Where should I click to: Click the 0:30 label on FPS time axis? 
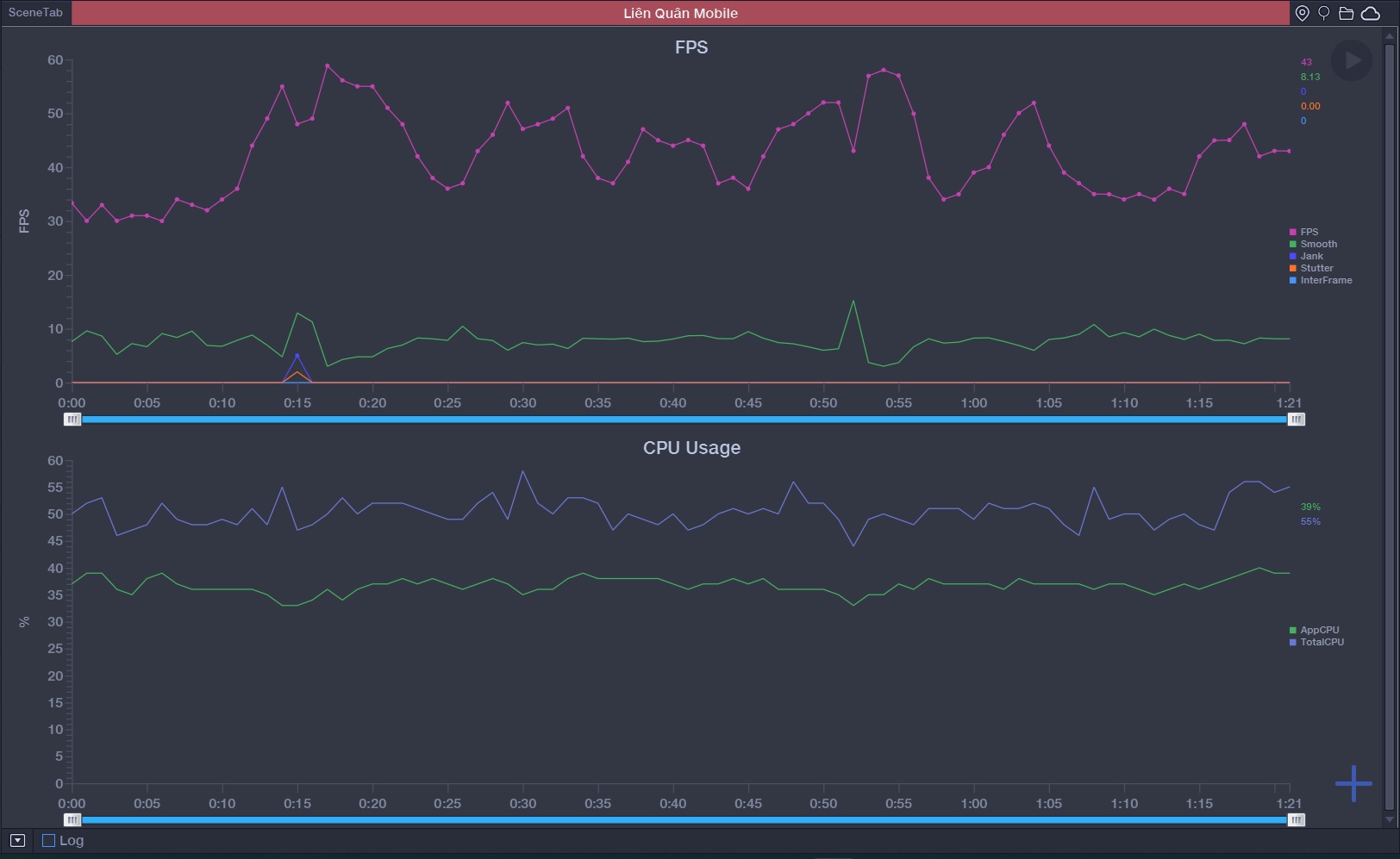(522, 403)
